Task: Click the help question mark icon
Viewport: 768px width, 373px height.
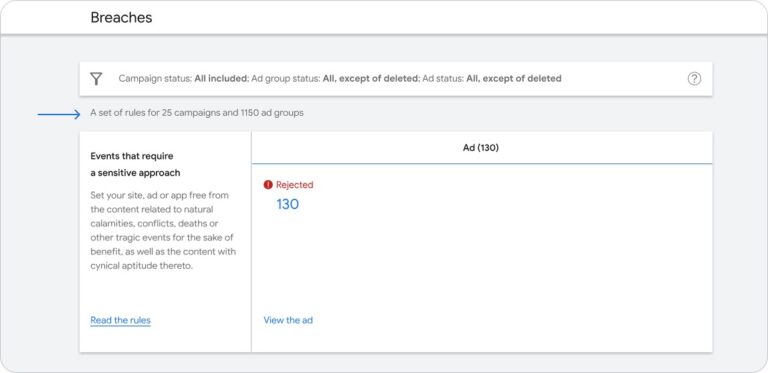Action: [x=694, y=78]
